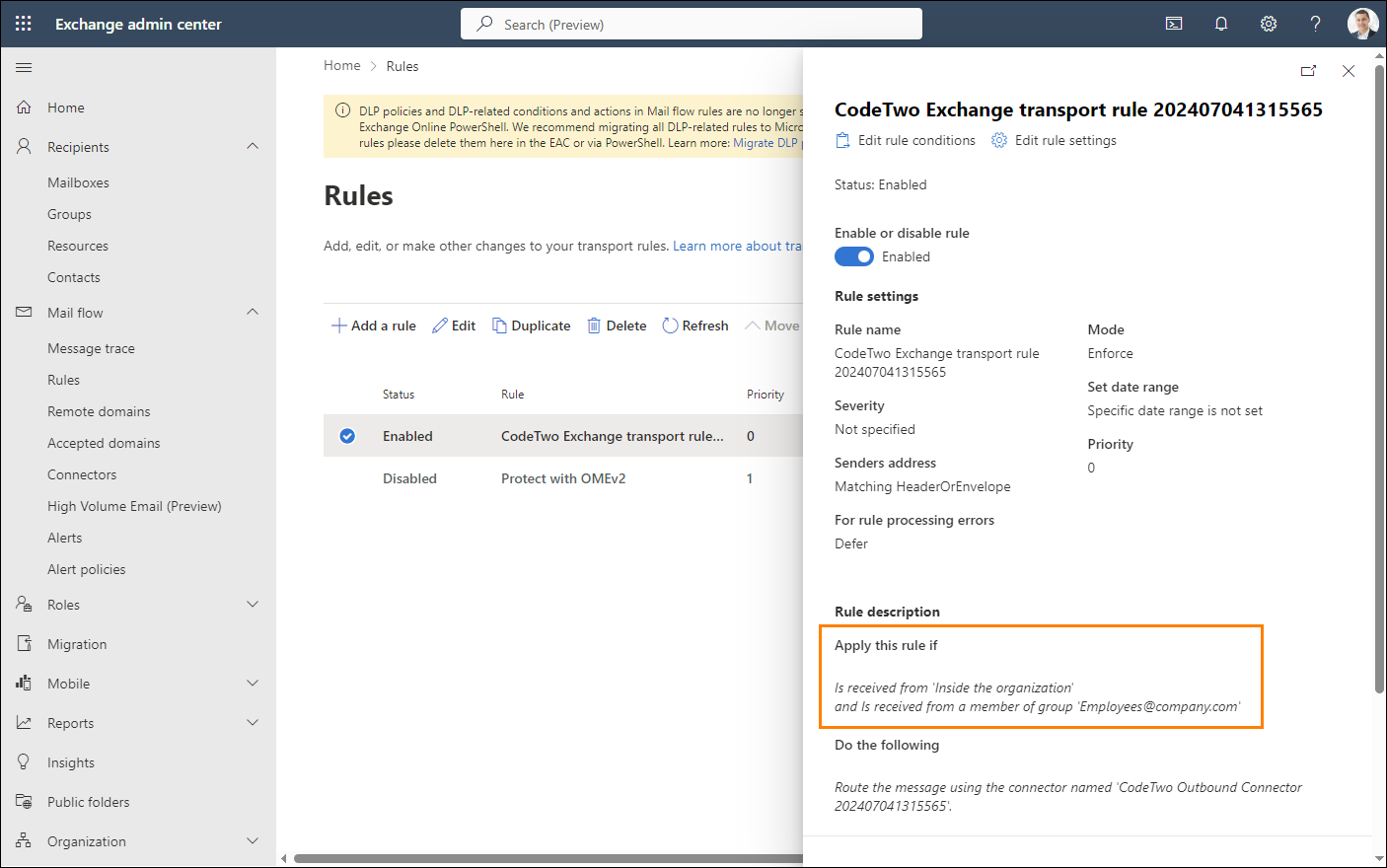Open help question mark icon
The height and width of the screenshot is (868, 1387).
tap(1315, 24)
